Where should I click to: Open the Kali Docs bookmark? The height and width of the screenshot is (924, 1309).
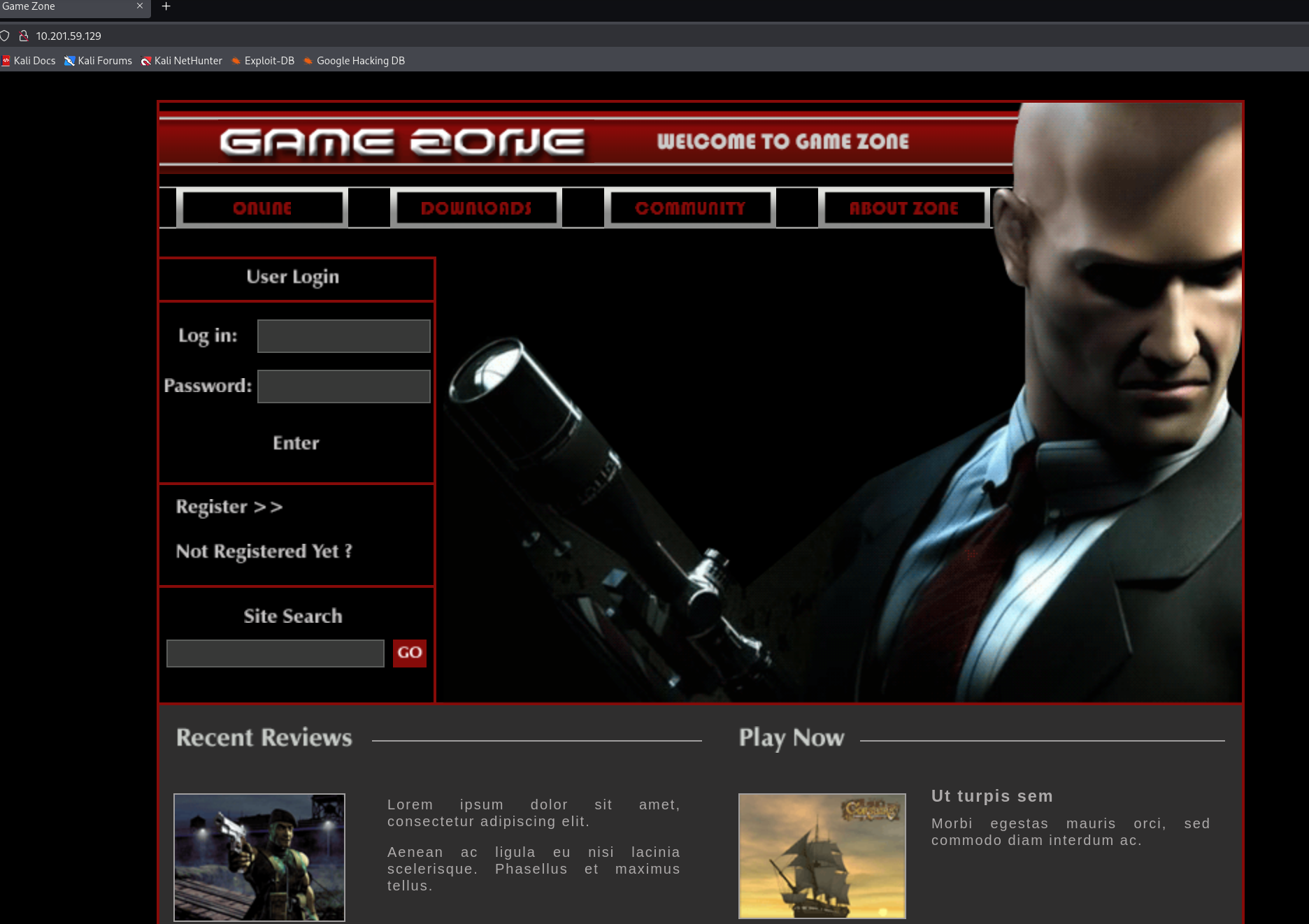28,61
